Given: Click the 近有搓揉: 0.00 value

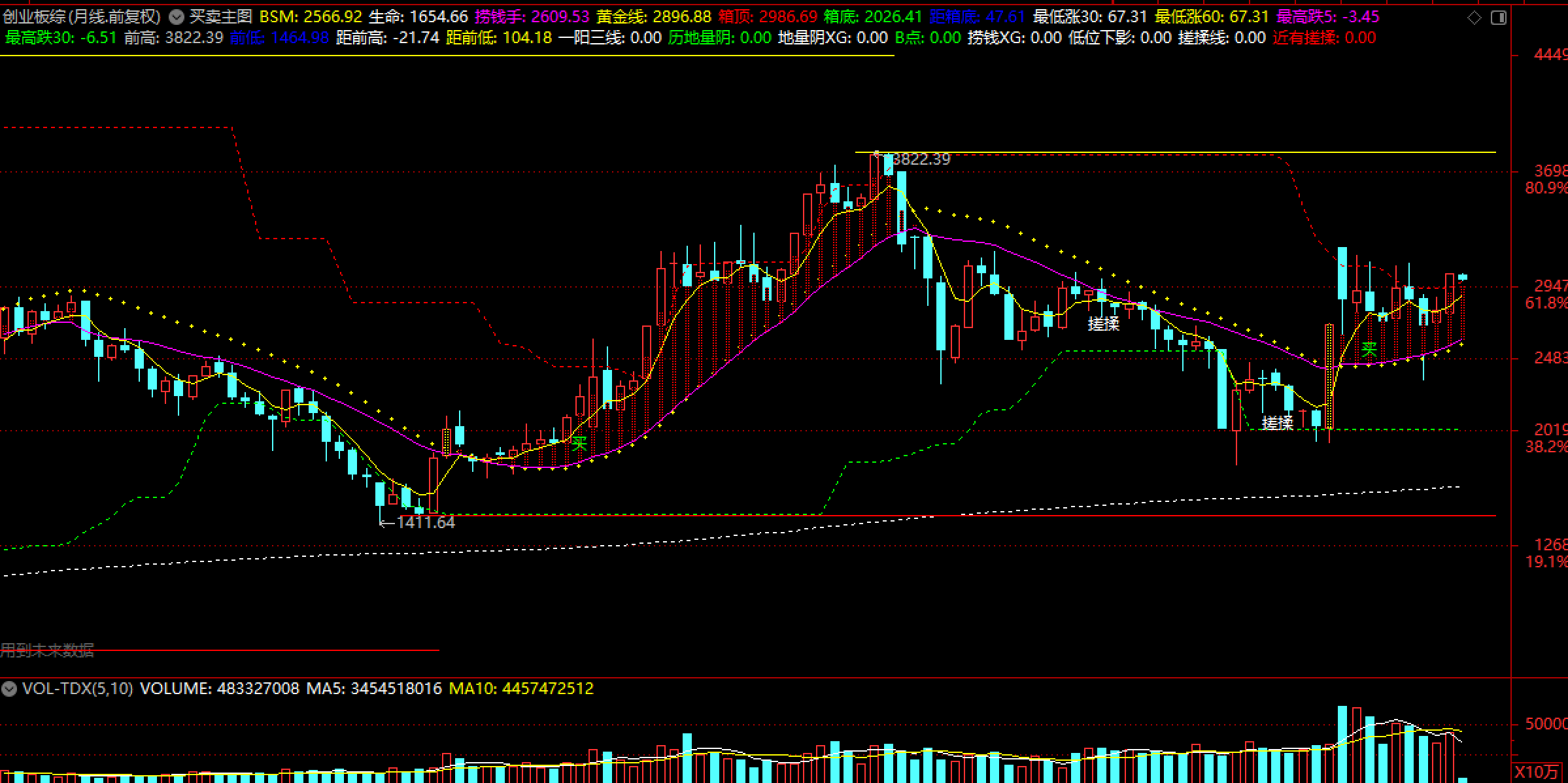Looking at the screenshot, I should [1325, 37].
